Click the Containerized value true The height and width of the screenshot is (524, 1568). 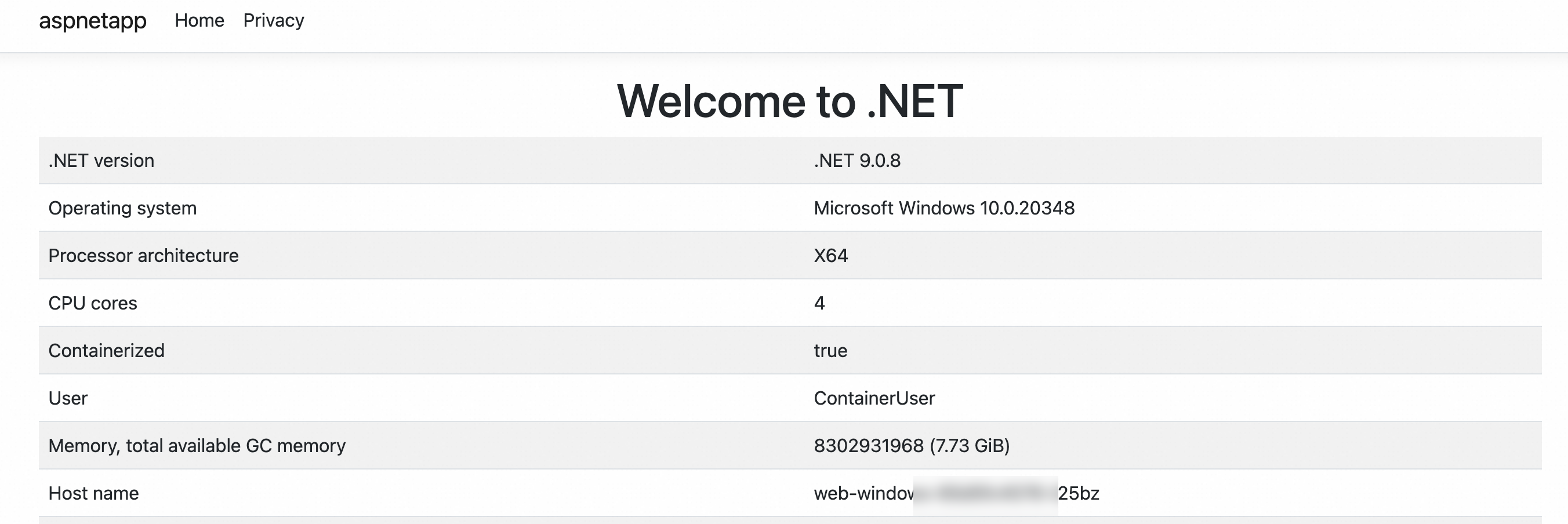coord(830,351)
